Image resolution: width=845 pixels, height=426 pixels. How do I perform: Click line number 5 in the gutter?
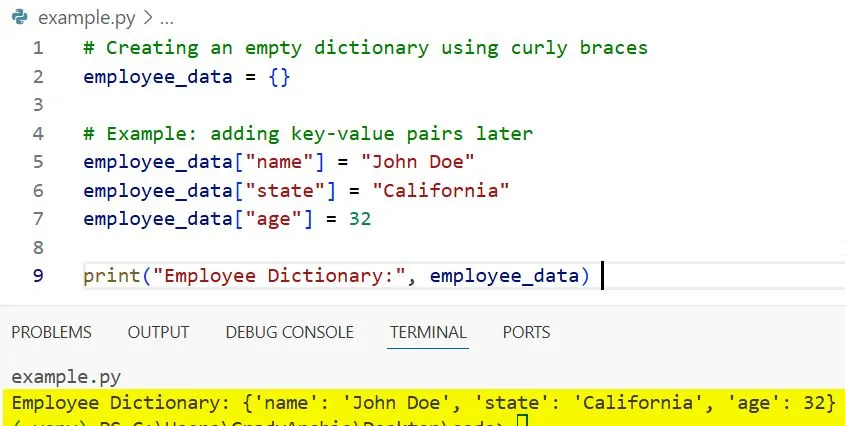pos(38,162)
